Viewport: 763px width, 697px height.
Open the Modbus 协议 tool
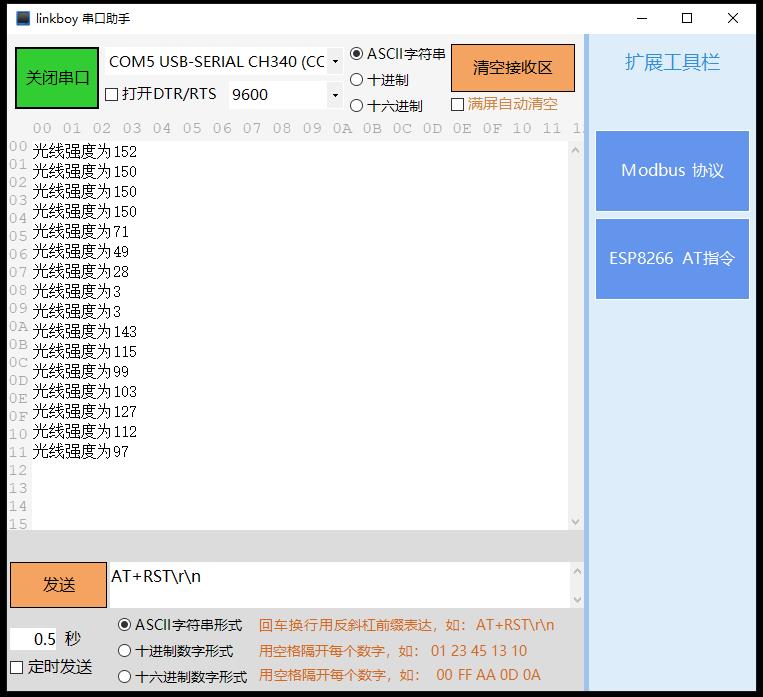[x=672, y=171]
